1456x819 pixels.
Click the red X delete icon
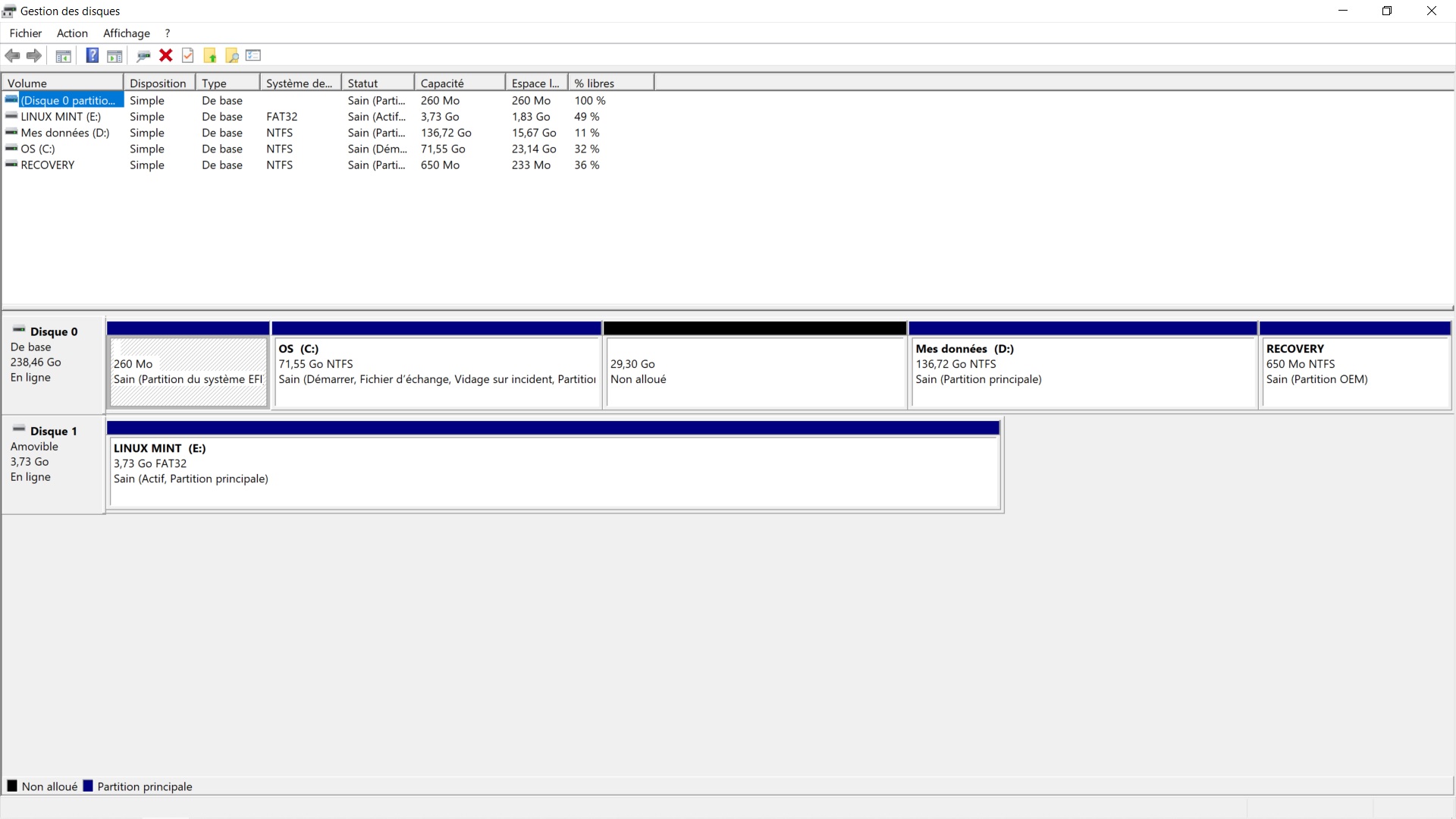[x=166, y=55]
